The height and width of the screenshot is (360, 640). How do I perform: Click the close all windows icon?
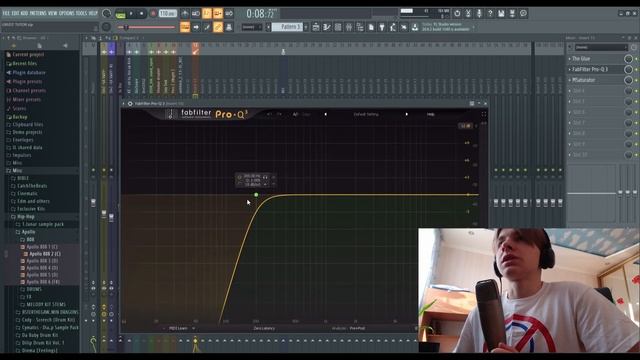tap(404, 27)
